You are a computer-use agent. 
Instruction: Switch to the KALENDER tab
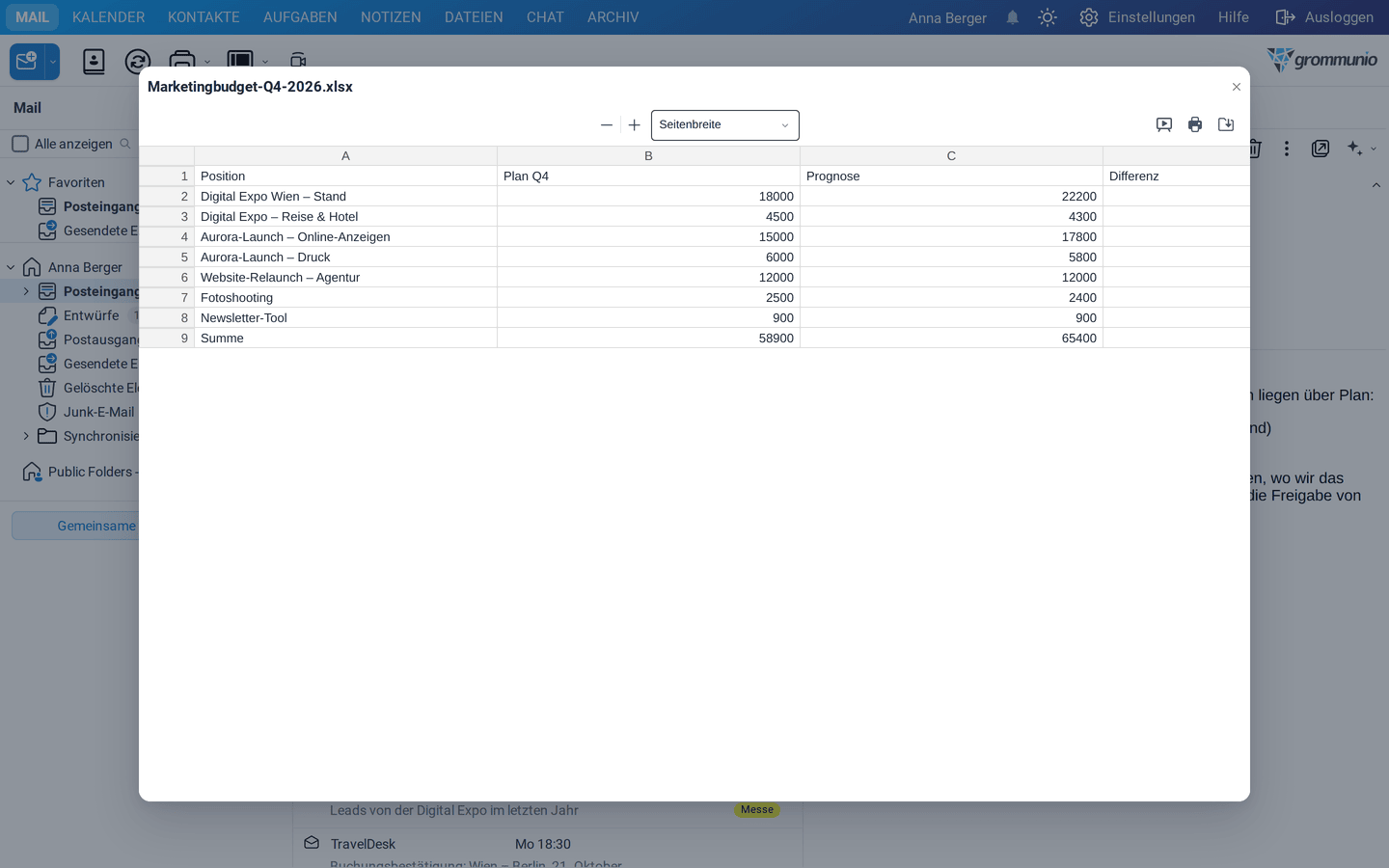[x=109, y=17]
